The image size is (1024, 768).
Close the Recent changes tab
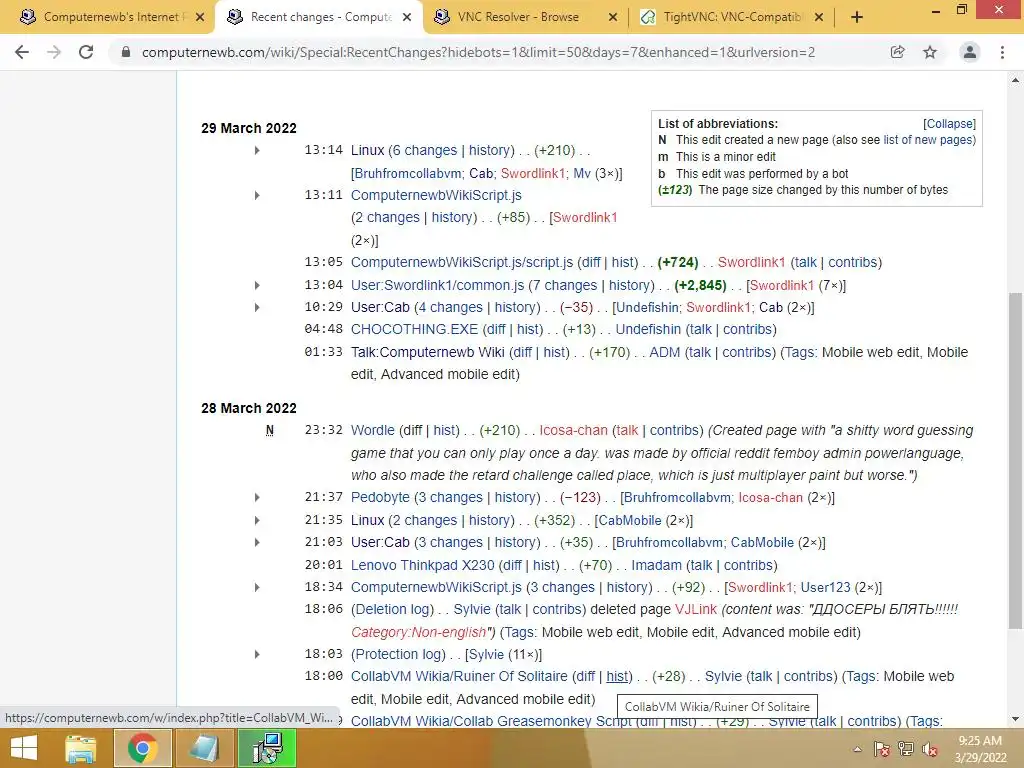point(407,17)
